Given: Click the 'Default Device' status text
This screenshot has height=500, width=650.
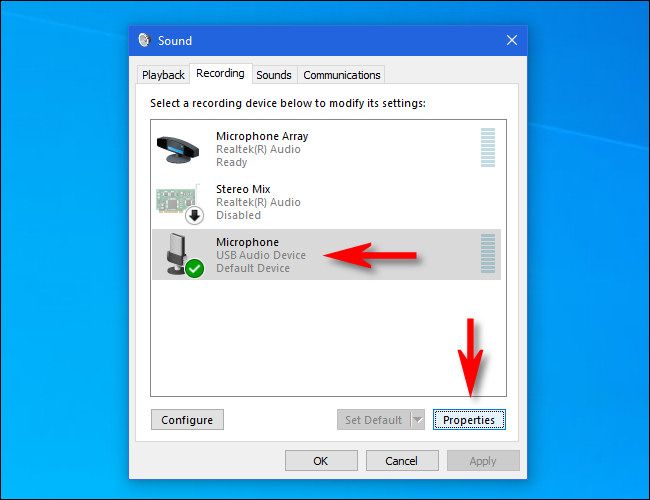Looking at the screenshot, I should (253, 268).
